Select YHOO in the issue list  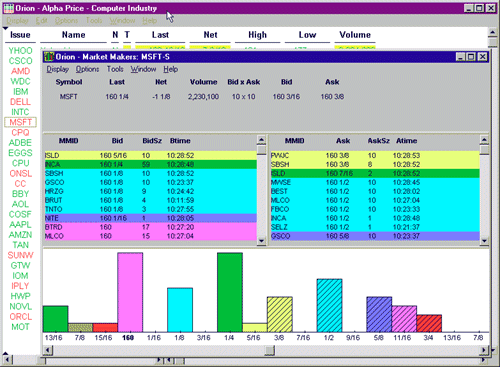(20, 51)
